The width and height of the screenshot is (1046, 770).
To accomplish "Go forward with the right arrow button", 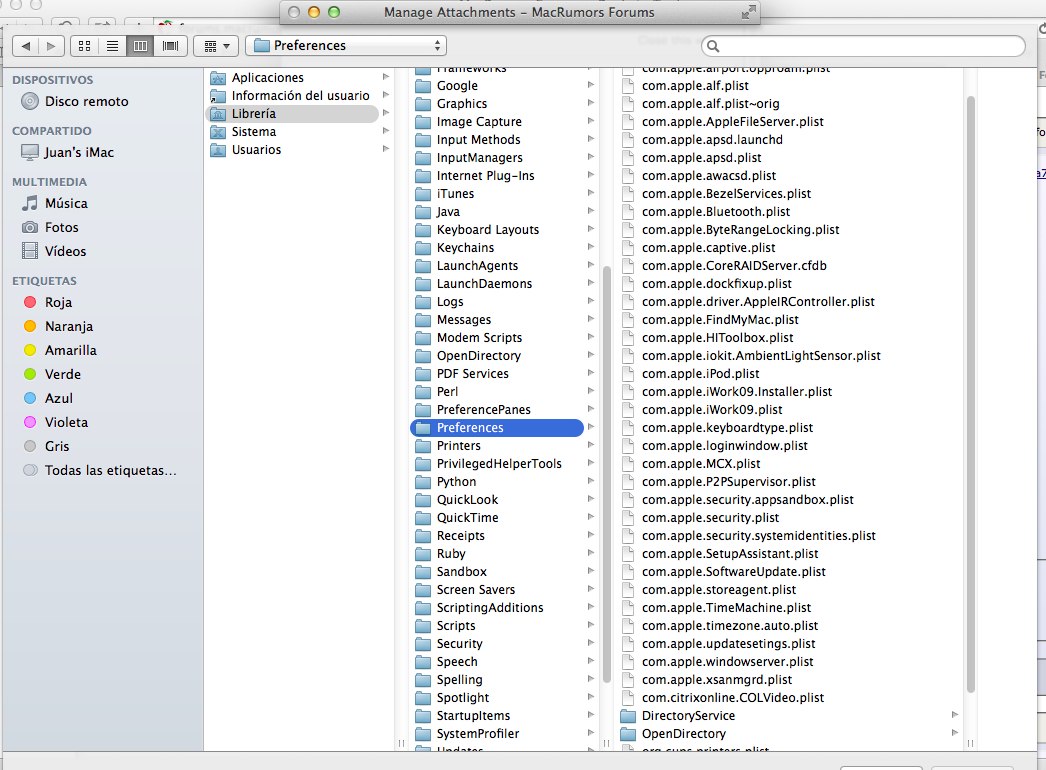I will tap(51, 46).
